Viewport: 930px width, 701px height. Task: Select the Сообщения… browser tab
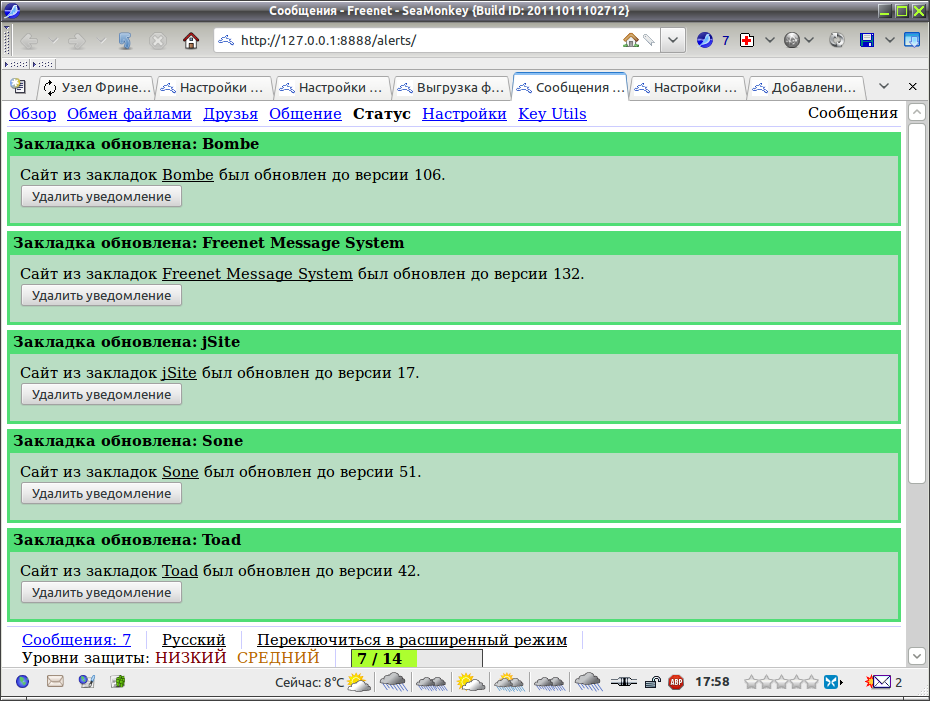click(x=570, y=87)
